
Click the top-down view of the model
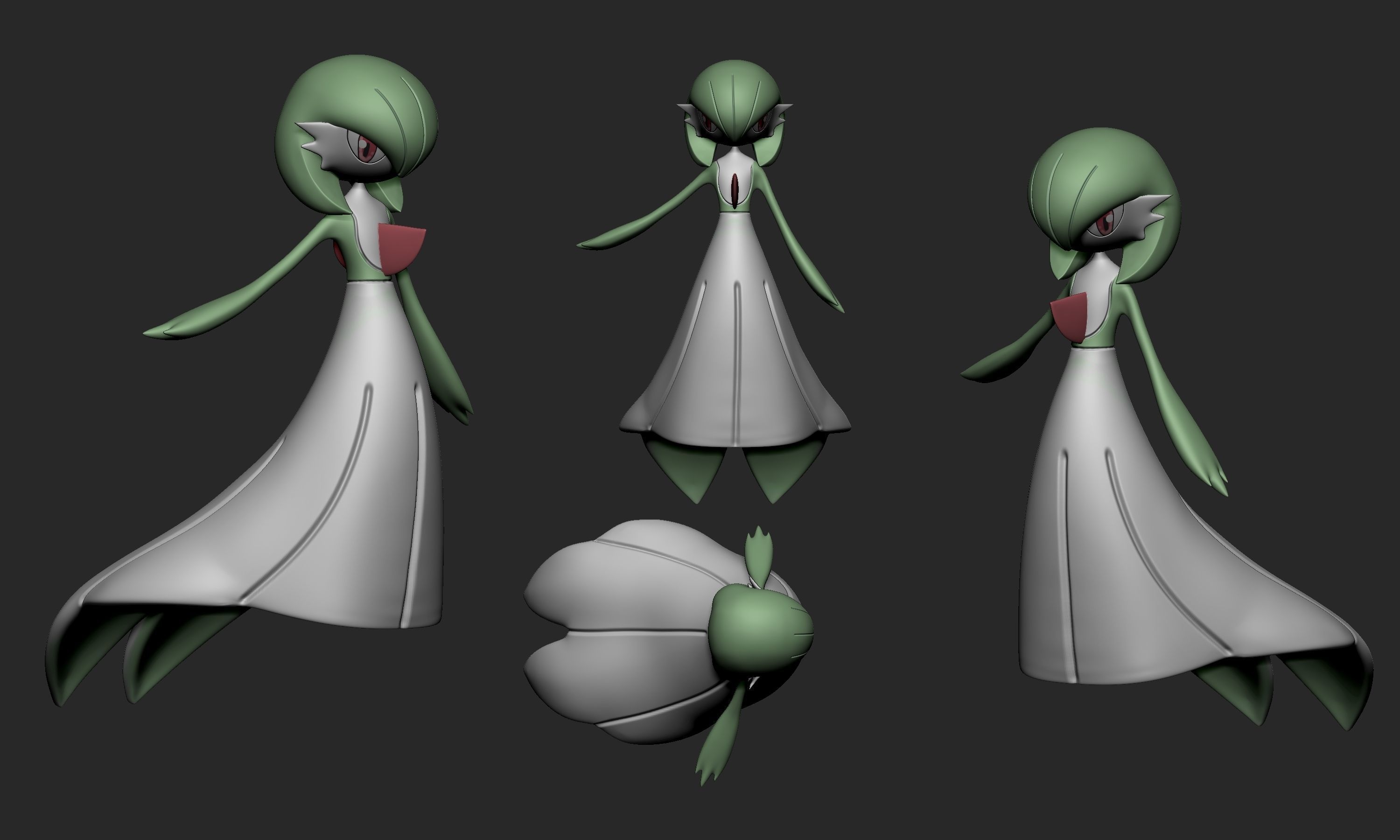(x=669, y=656)
